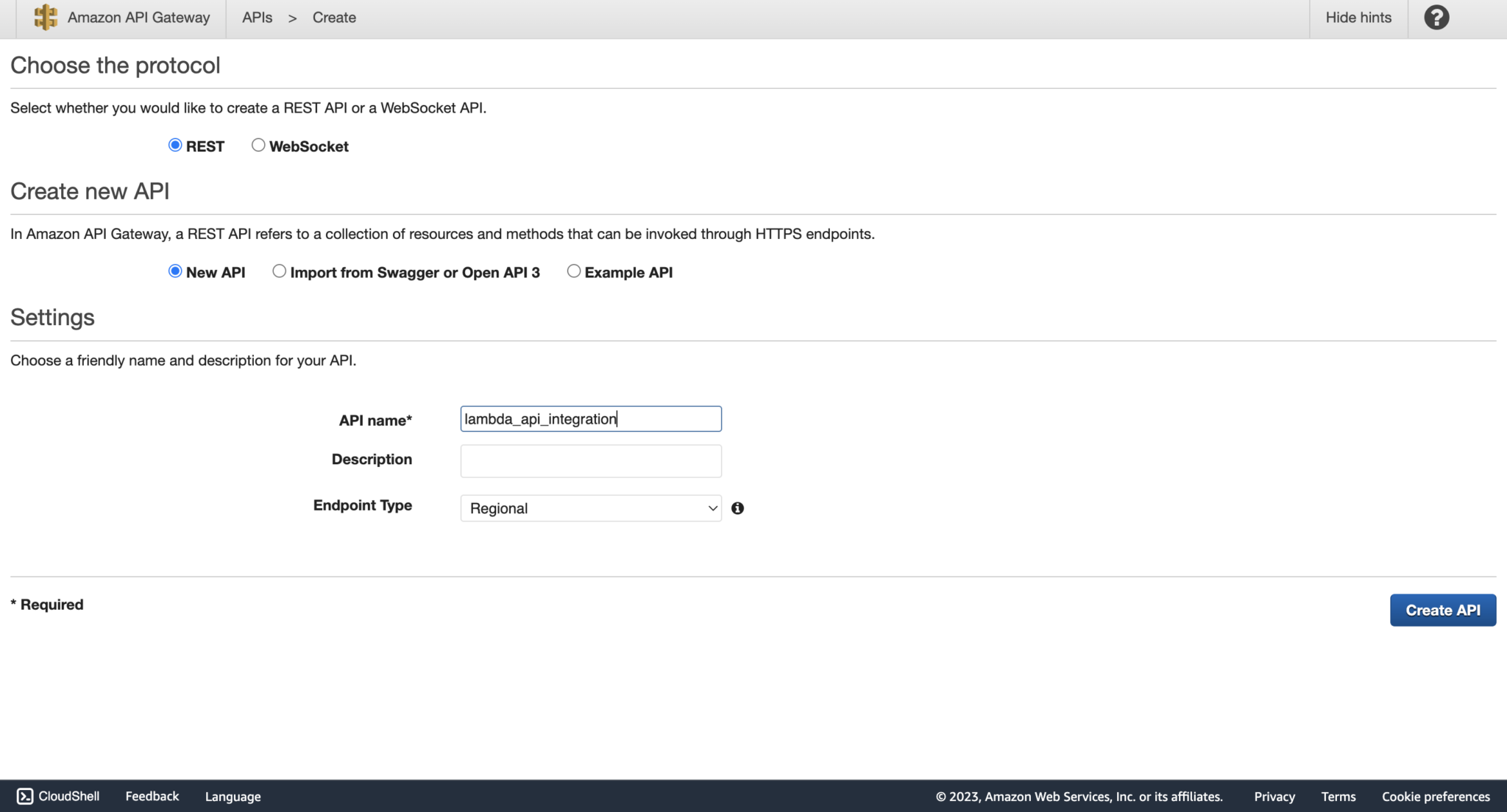The height and width of the screenshot is (812, 1507).
Task: Open the Endpoint Type dropdown
Action: pyautogui.click(x=589, y=508)
